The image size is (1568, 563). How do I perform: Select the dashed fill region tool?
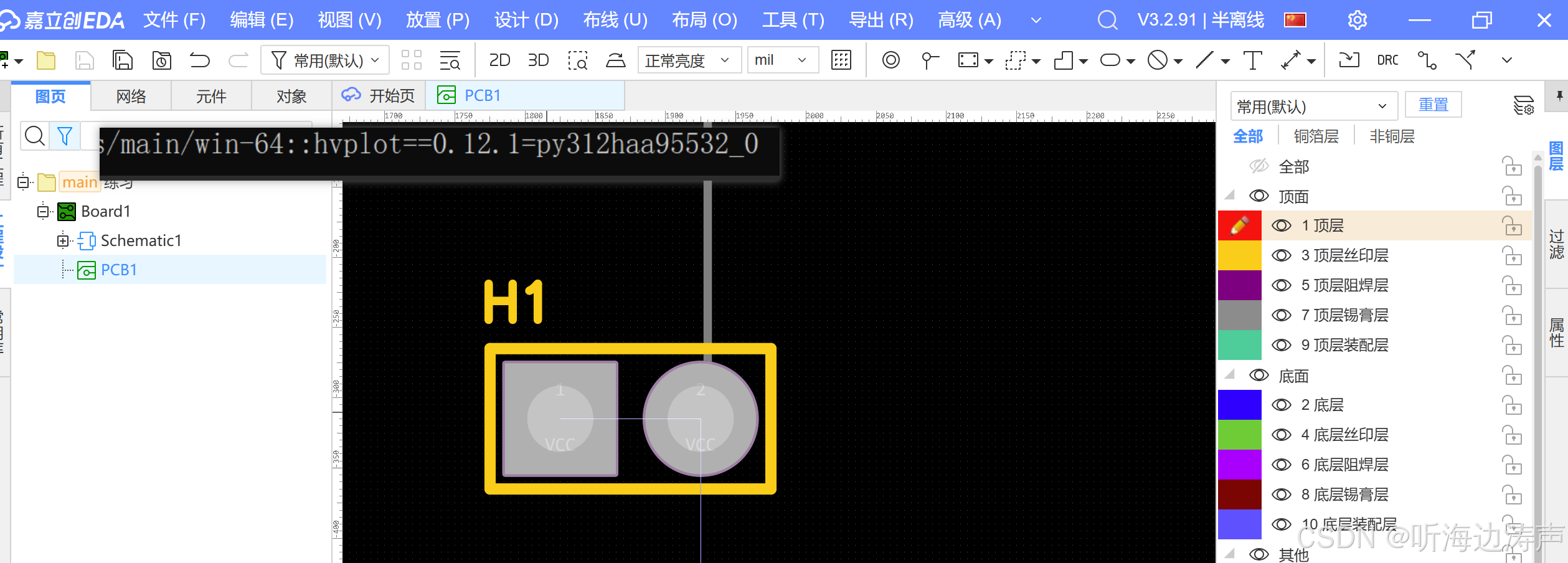(x=1016, y=60)
